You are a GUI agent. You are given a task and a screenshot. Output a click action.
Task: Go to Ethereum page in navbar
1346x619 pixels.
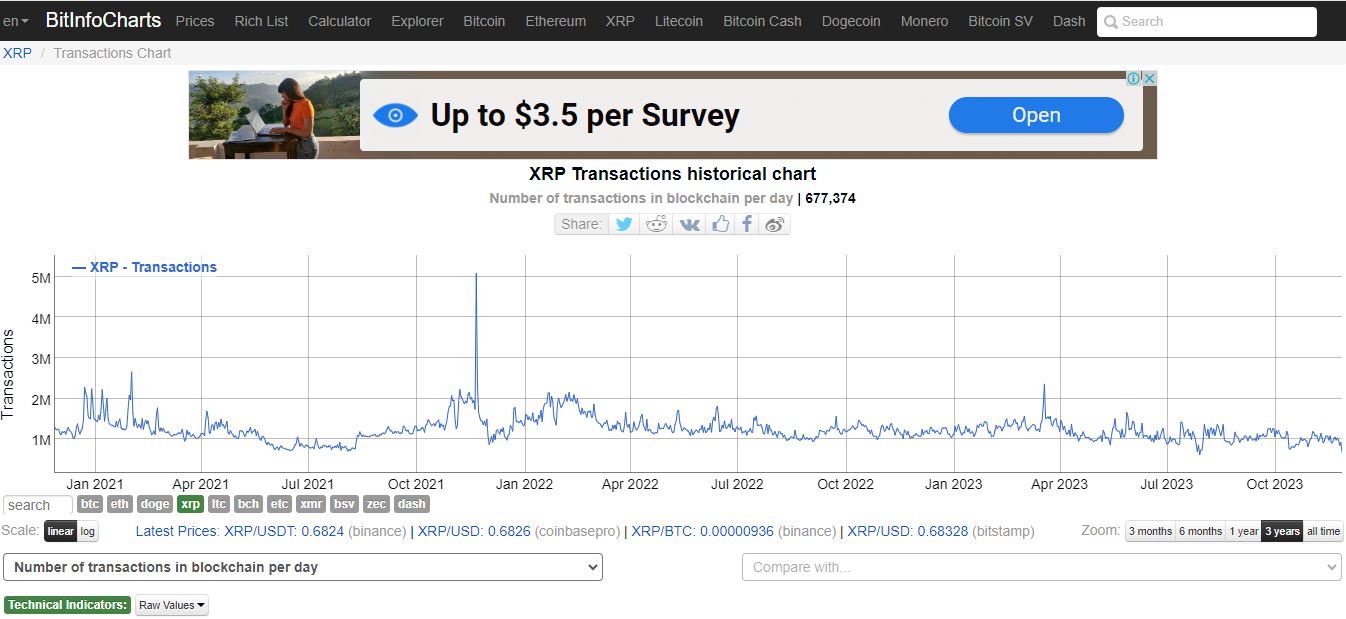click(555, 21)
